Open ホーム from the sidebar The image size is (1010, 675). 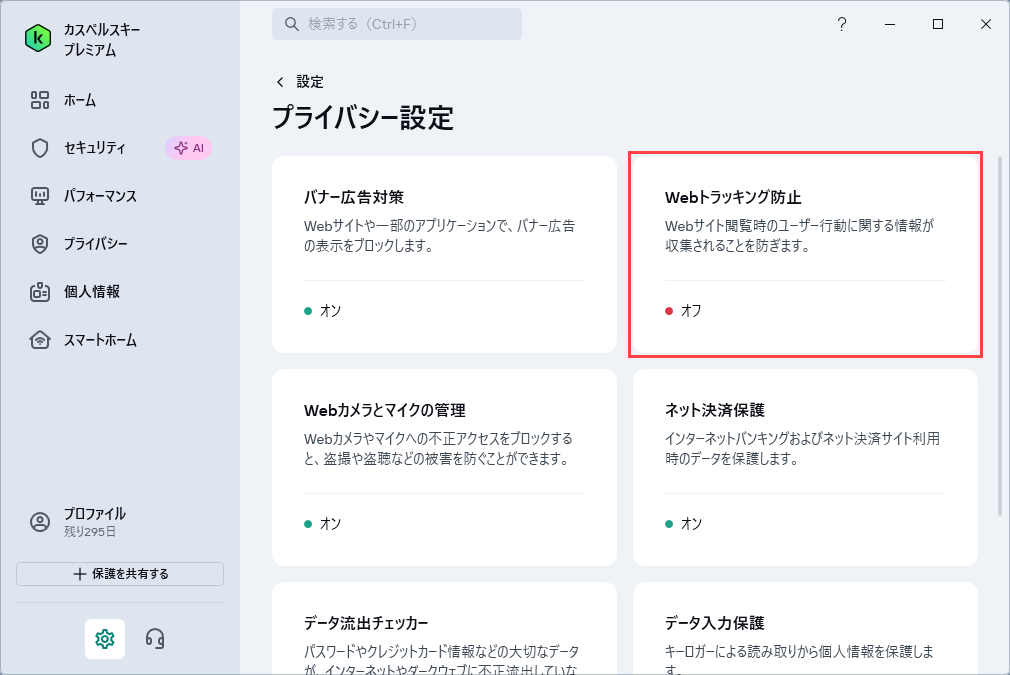pos(79,100)
